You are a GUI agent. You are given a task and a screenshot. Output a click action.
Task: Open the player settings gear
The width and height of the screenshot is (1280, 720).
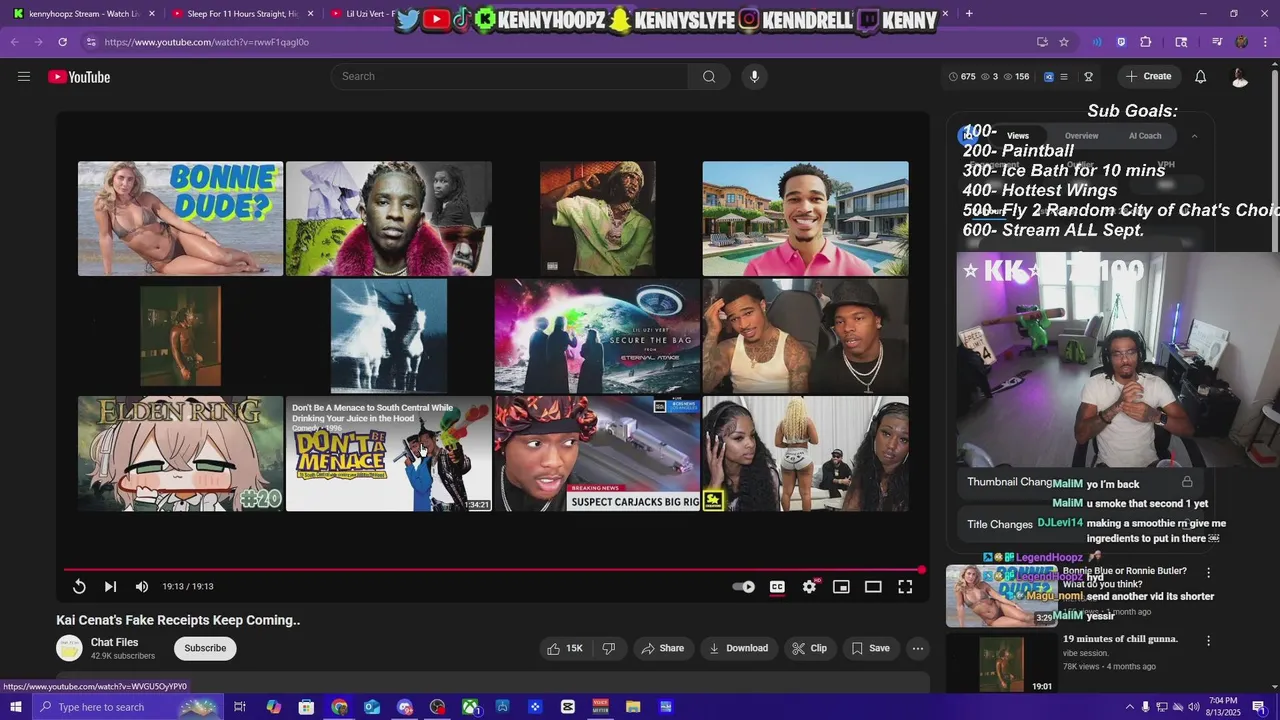809,587
